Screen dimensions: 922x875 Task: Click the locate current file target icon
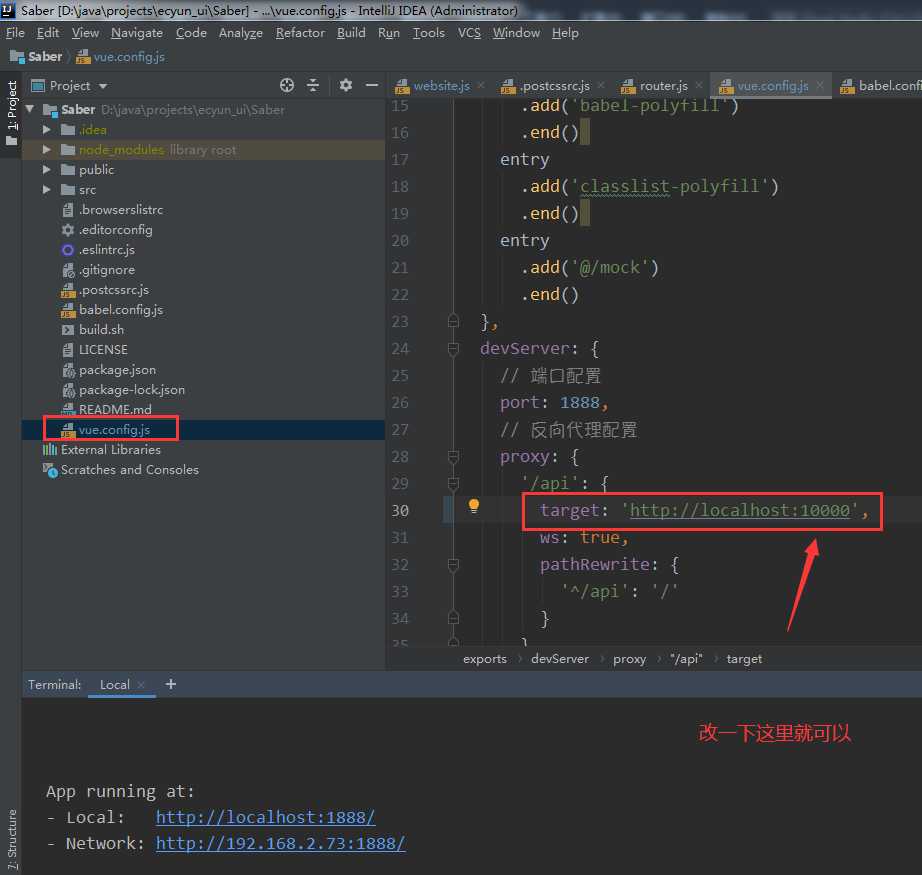pos(287,85)
